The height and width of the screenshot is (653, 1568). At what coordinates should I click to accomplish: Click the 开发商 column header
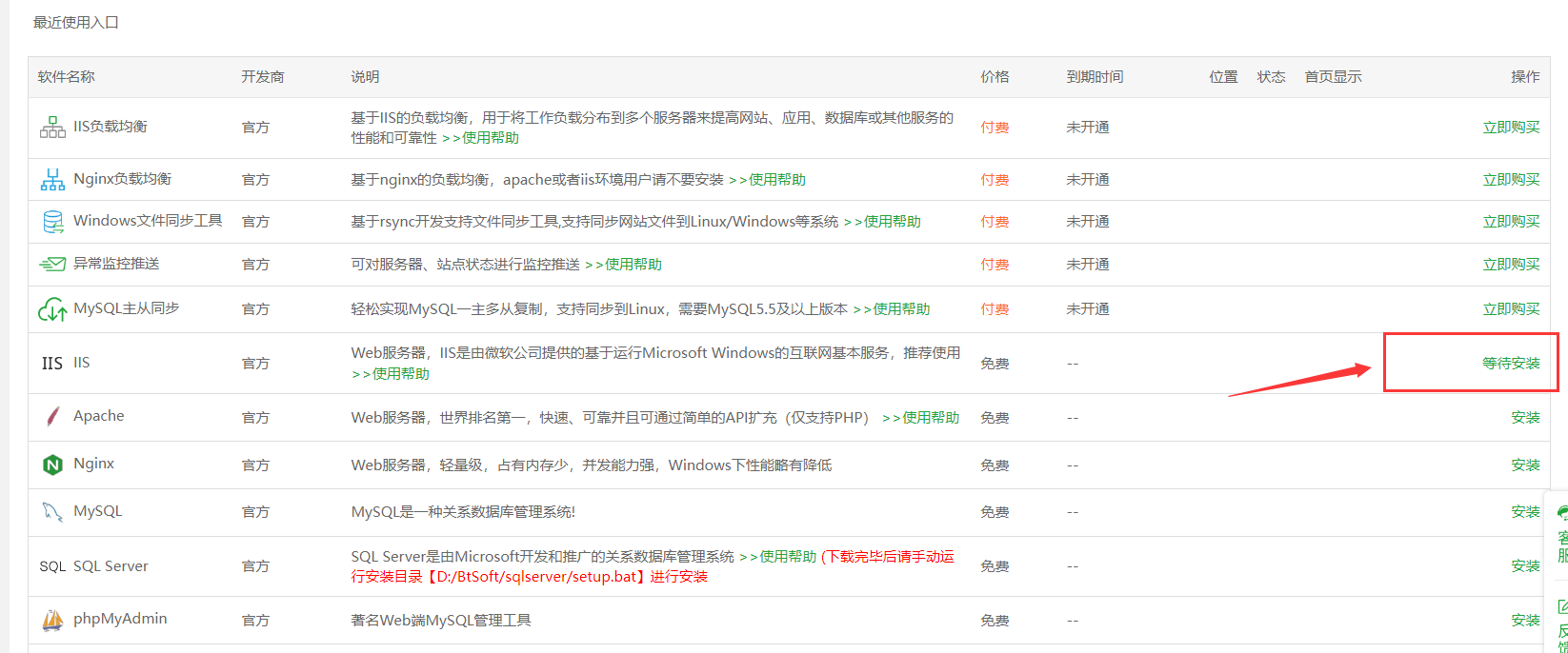coord(263,76)
